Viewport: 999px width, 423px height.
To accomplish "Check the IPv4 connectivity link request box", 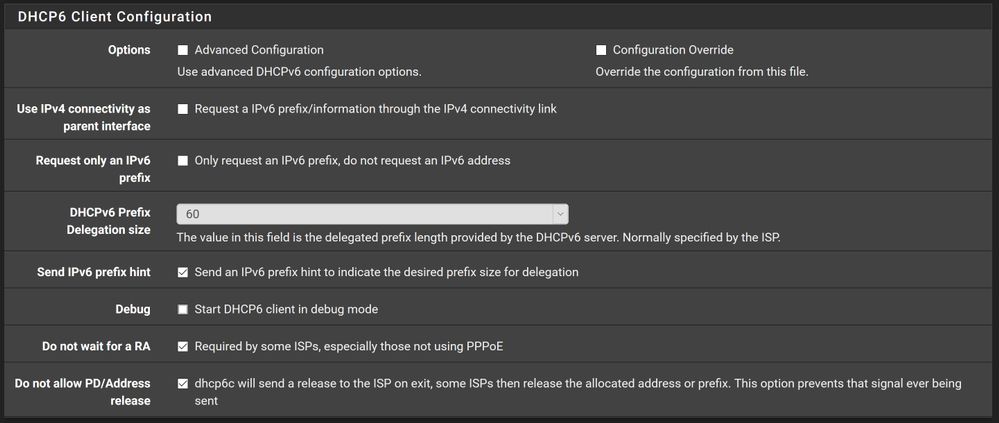I will click(183, 109).
